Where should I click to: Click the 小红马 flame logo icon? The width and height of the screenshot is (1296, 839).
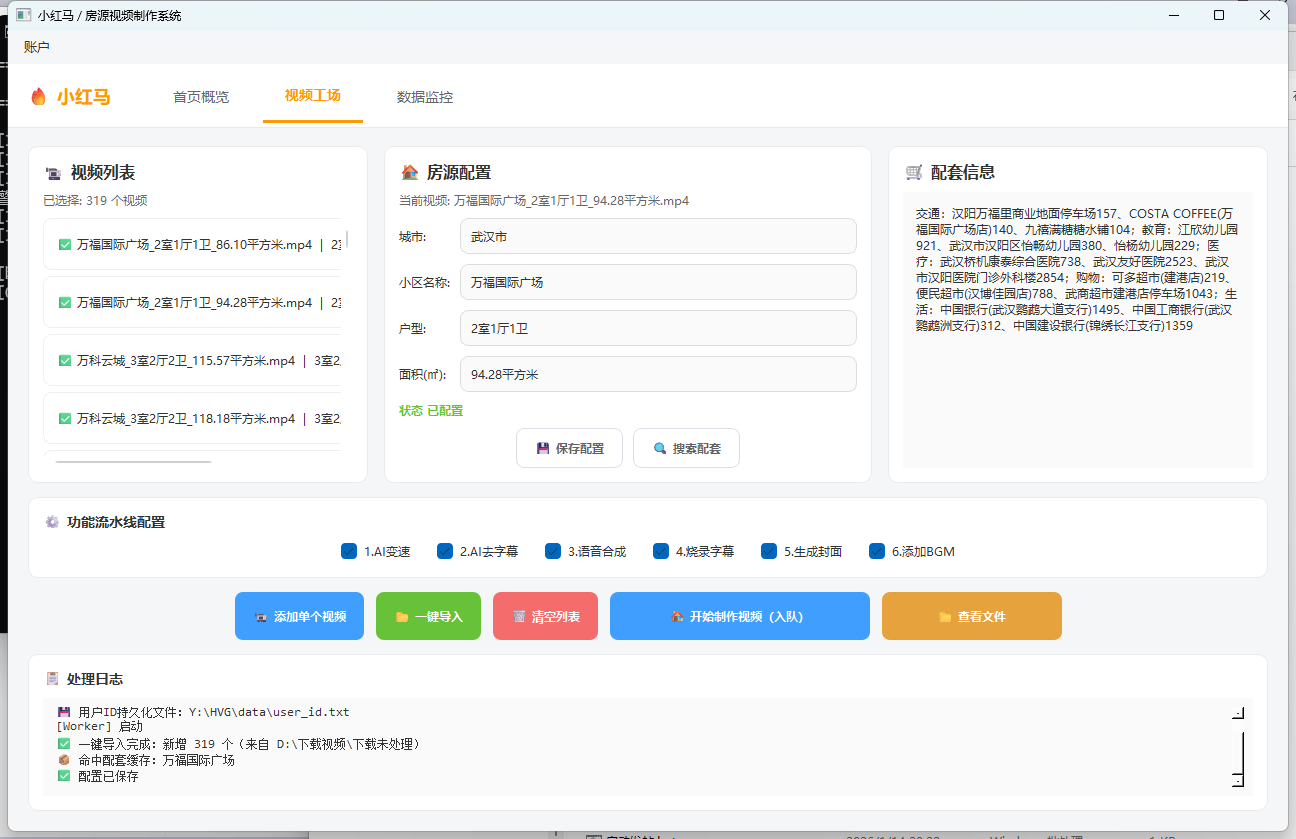[x=39, y=97]
